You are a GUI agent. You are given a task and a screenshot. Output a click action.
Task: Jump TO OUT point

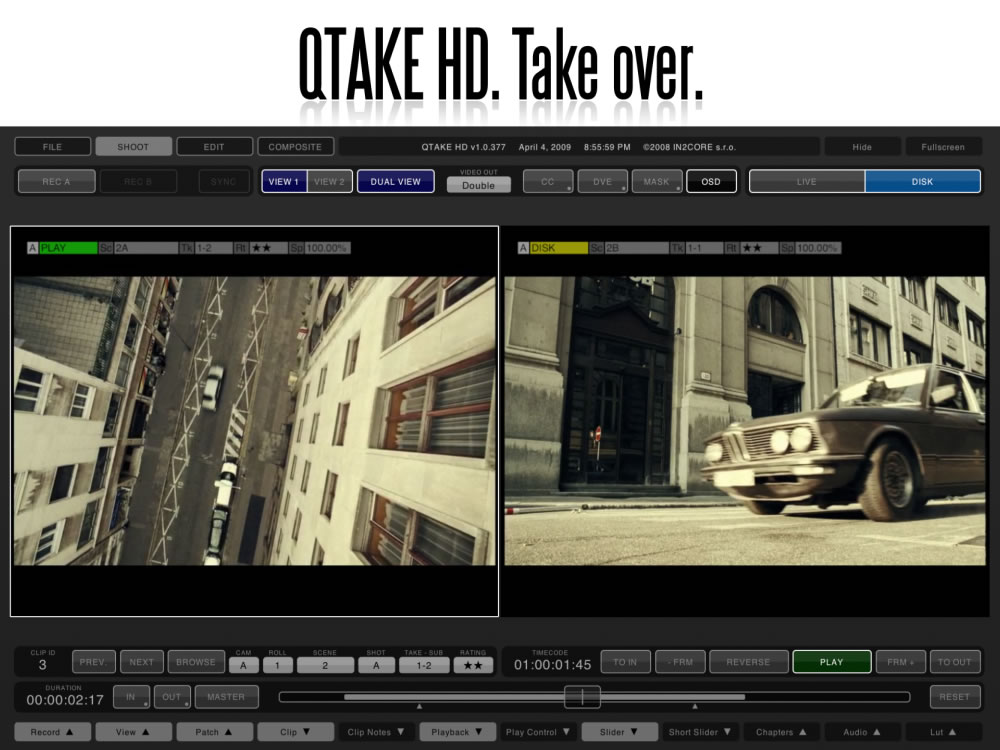955,662
